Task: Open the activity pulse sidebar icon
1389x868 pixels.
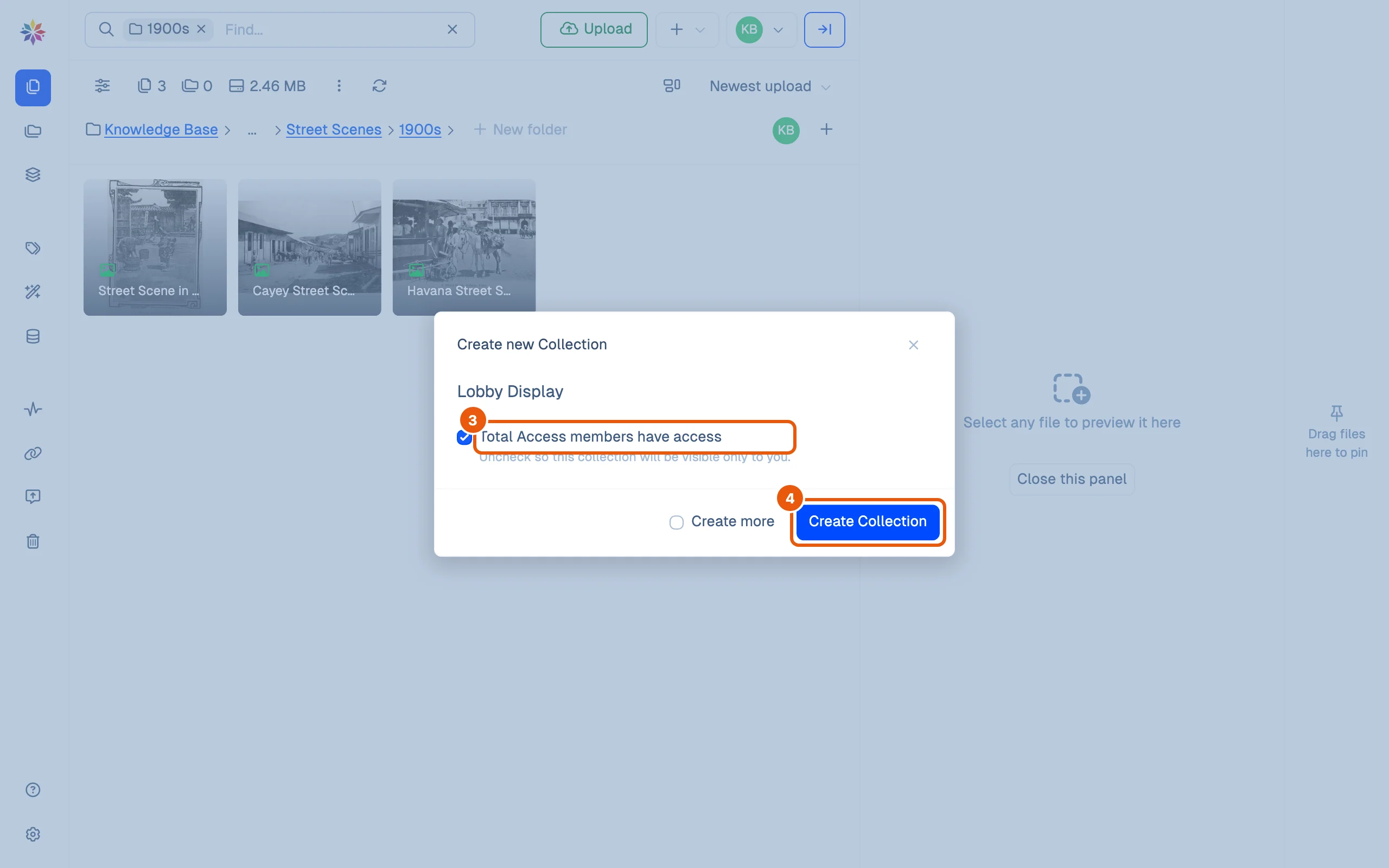Action: (33, 409)
